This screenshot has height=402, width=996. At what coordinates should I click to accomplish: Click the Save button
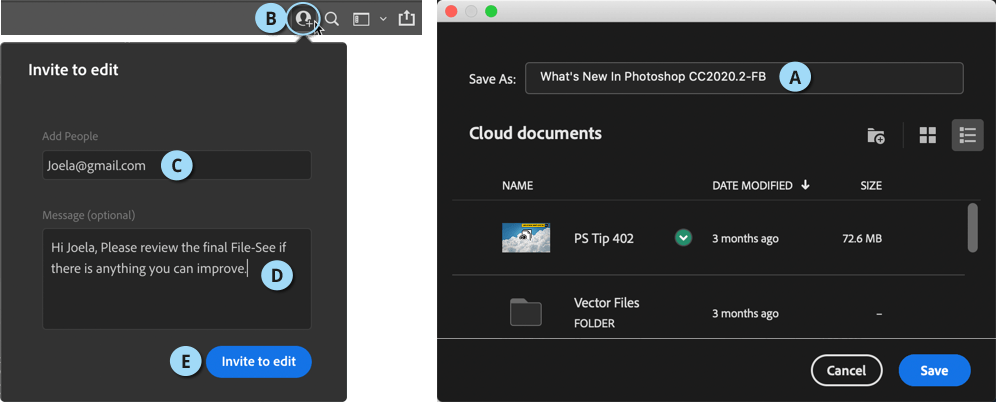point(934,370)
